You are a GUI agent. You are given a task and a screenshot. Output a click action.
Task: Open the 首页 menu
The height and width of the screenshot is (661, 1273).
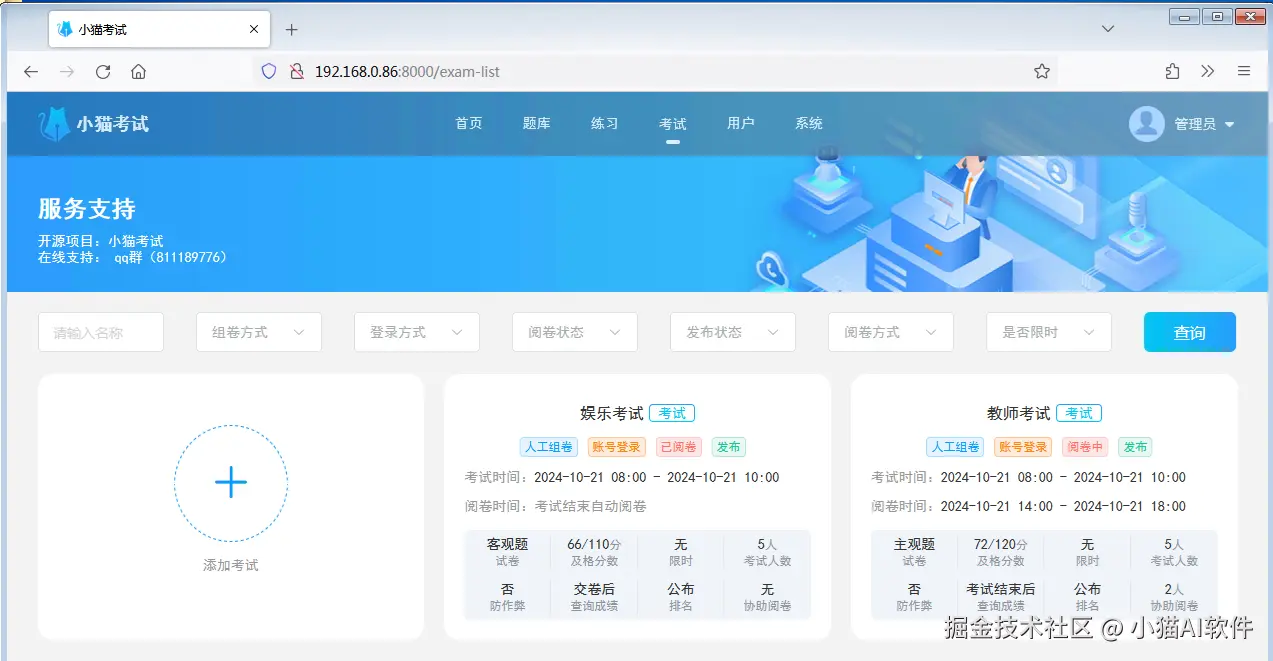click(x=469, y=123)
